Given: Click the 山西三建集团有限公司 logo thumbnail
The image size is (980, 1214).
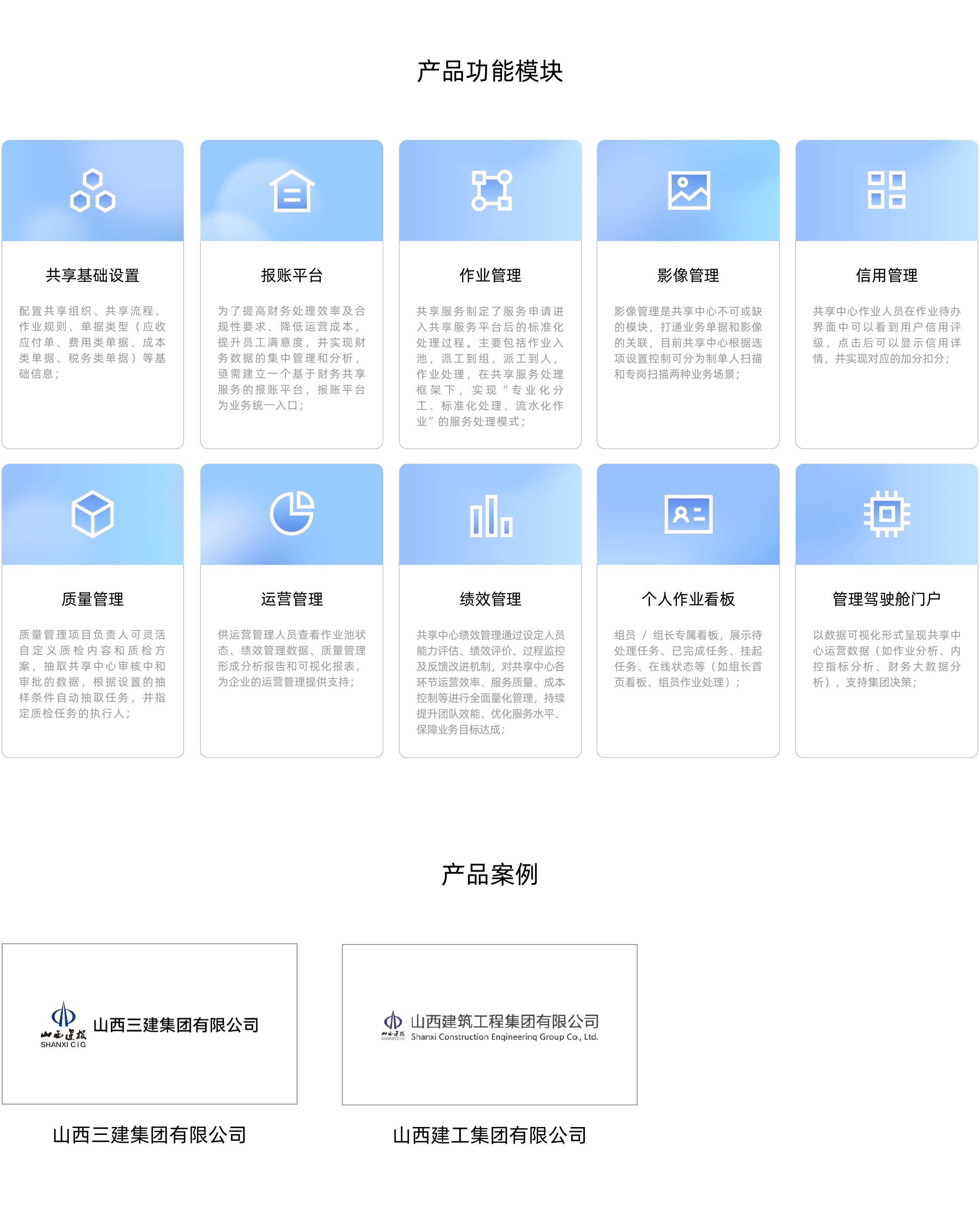Looking at the screenshot, I should [149, 1024].
